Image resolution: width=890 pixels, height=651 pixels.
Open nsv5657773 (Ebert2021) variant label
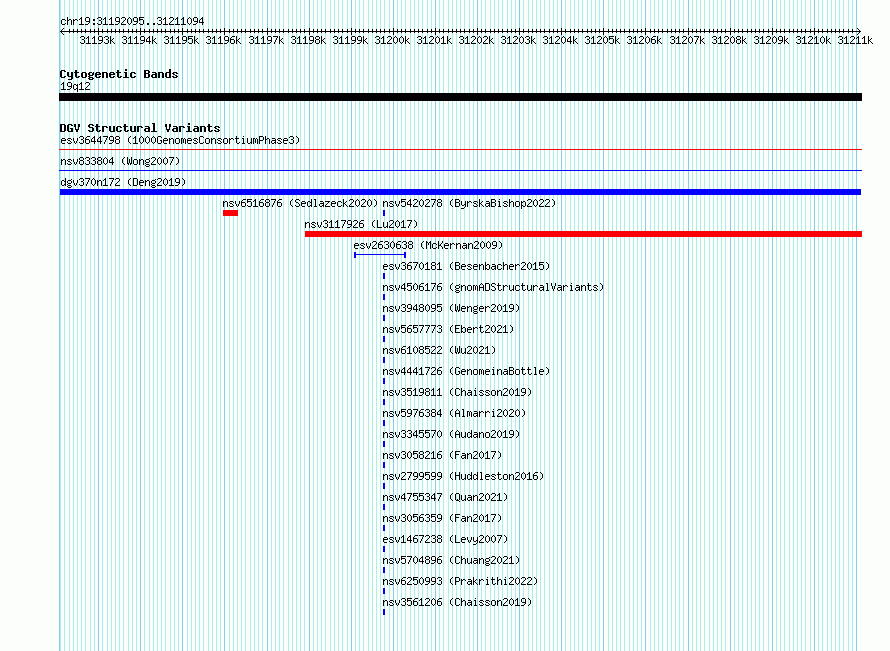pos(448,329)
